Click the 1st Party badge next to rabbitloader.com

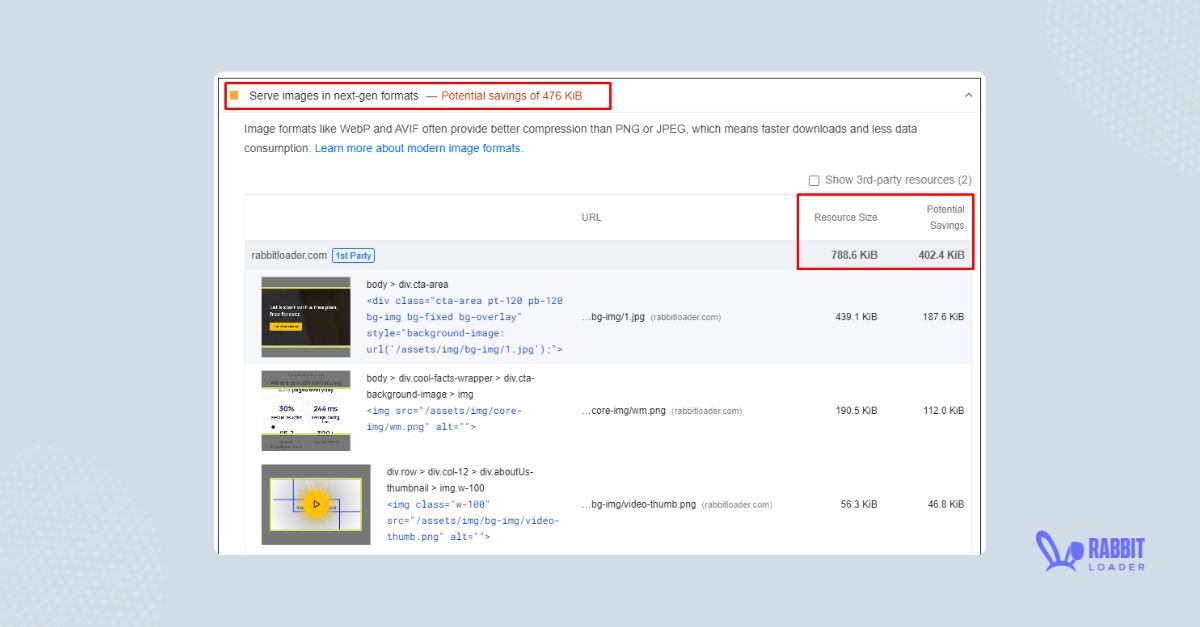[353, 255]
